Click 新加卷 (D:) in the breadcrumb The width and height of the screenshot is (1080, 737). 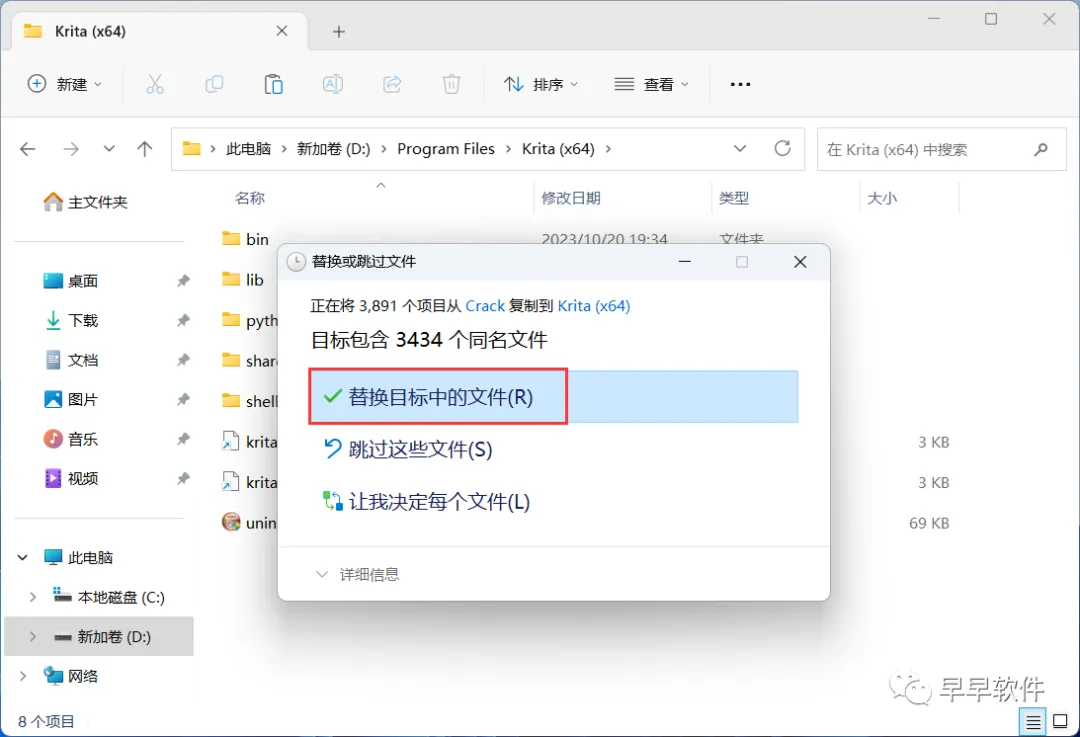pyautogui.click(x=333, y=149)
